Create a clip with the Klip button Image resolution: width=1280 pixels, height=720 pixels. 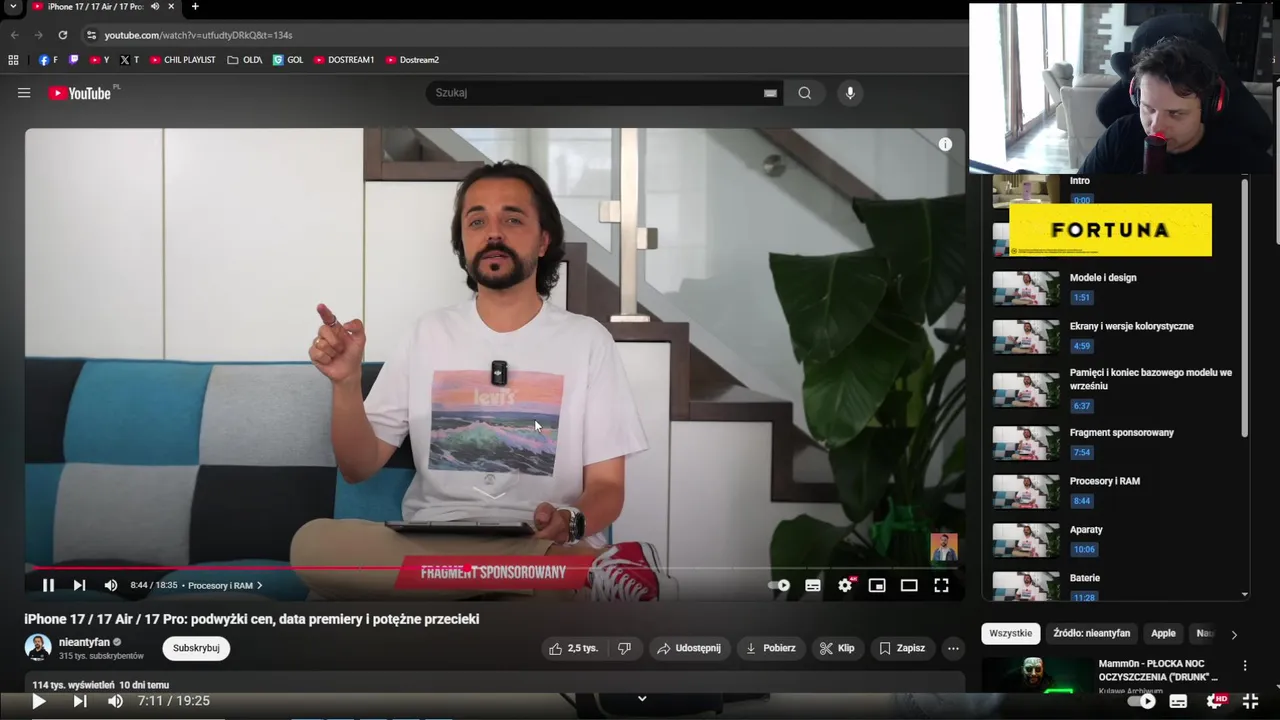[837, 648]
